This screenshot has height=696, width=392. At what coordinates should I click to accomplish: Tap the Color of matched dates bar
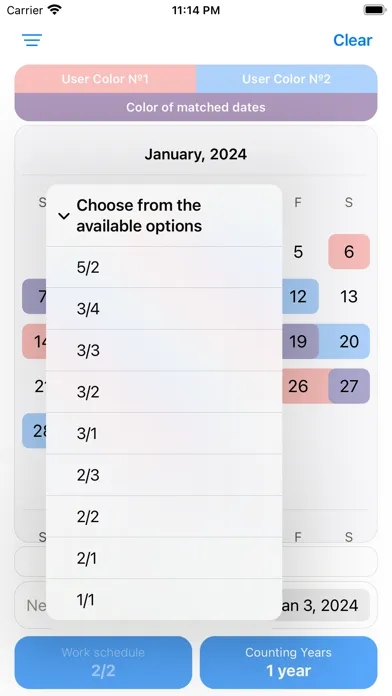pyautogui.click(x=196, y=107)
